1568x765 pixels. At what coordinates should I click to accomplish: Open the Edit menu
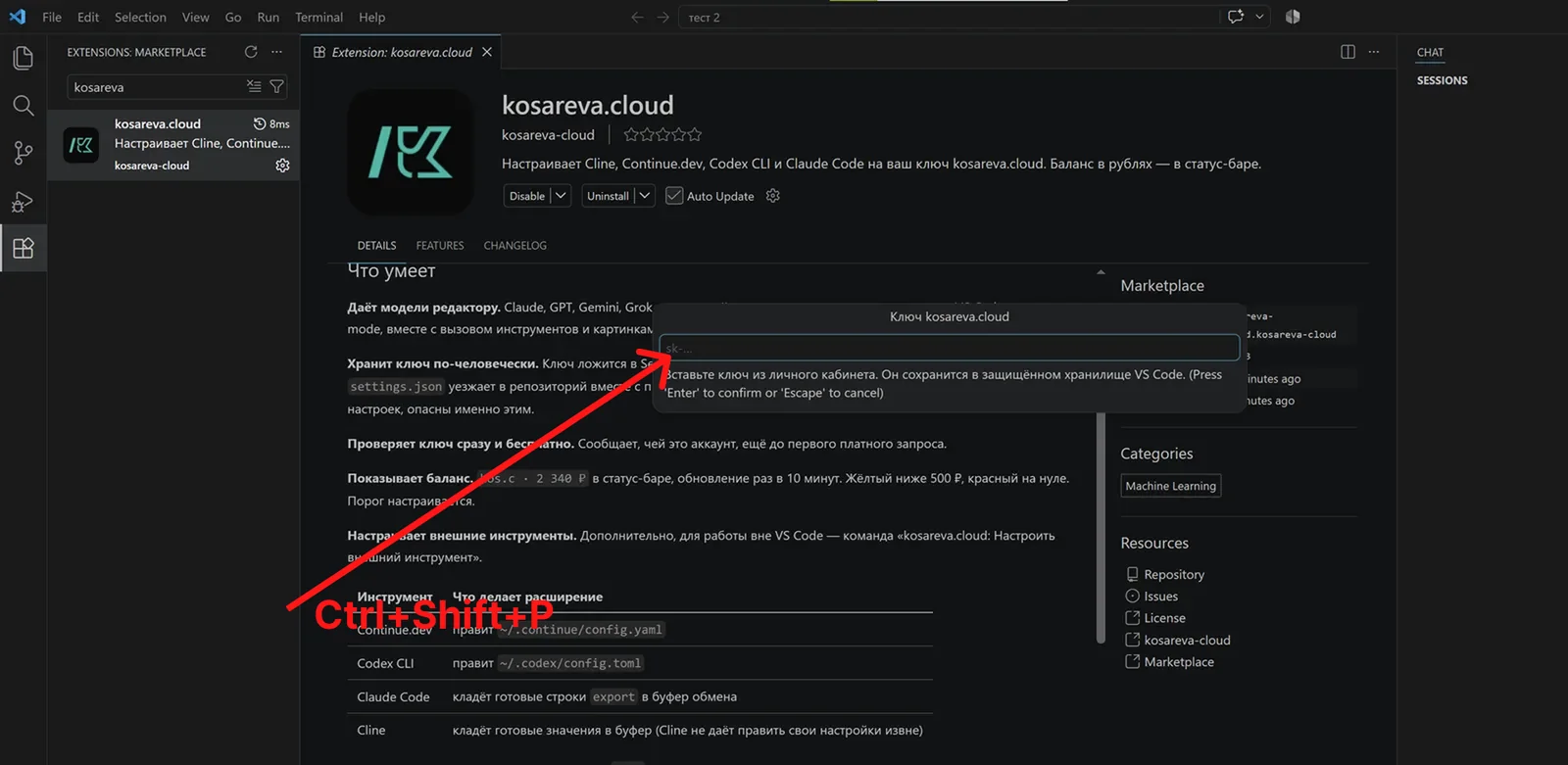pos(88,17)
